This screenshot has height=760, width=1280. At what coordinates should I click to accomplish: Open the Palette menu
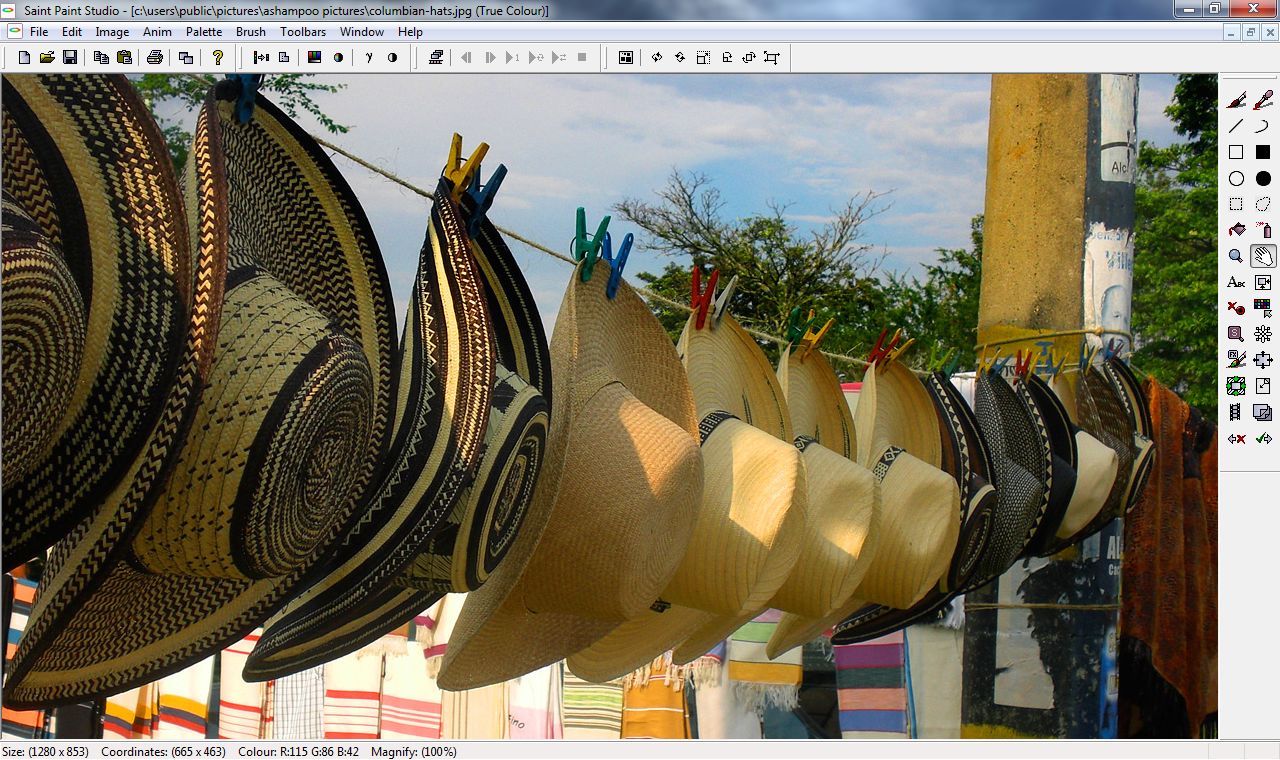[x=204, y=31]
